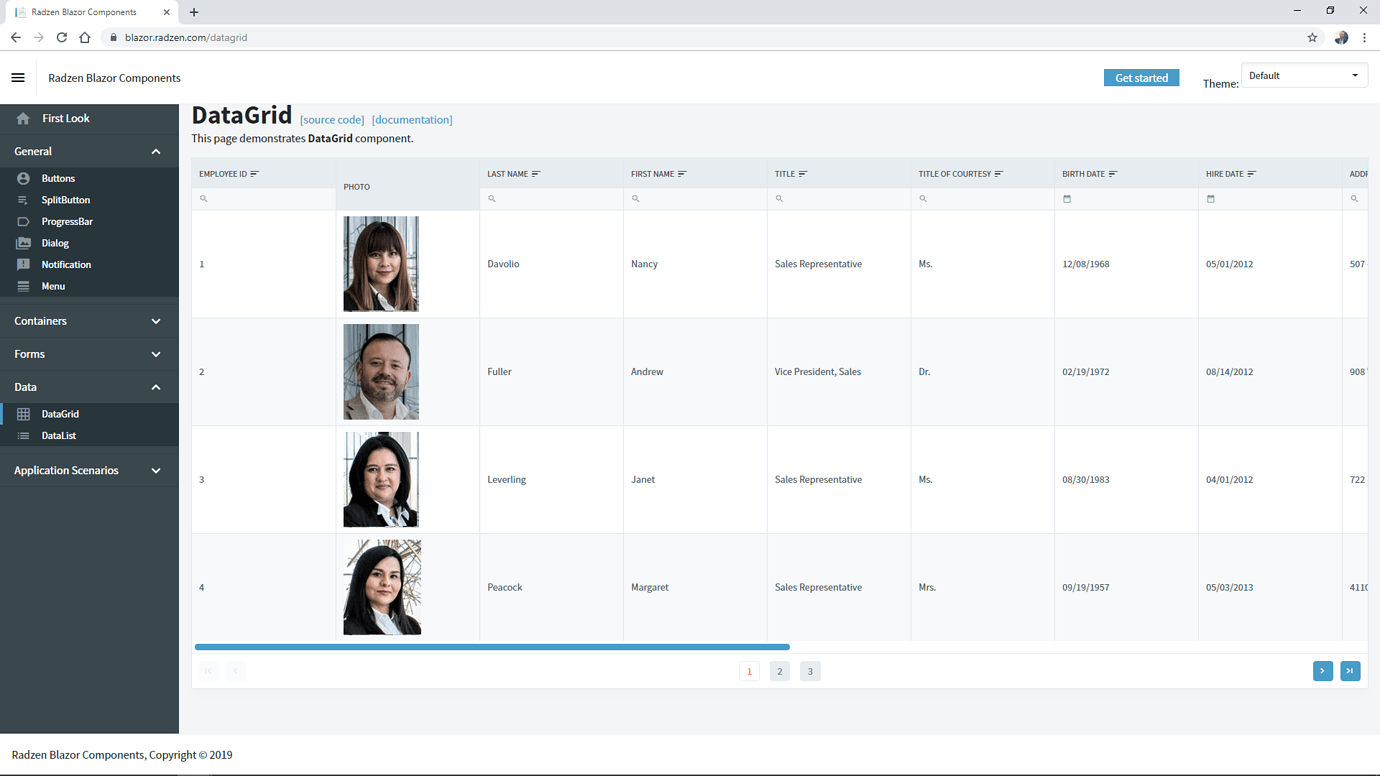This screenshot has height=776, width=1380.
Task: Click the SplitButton sidebar icon
Action: tap(23, 200)
